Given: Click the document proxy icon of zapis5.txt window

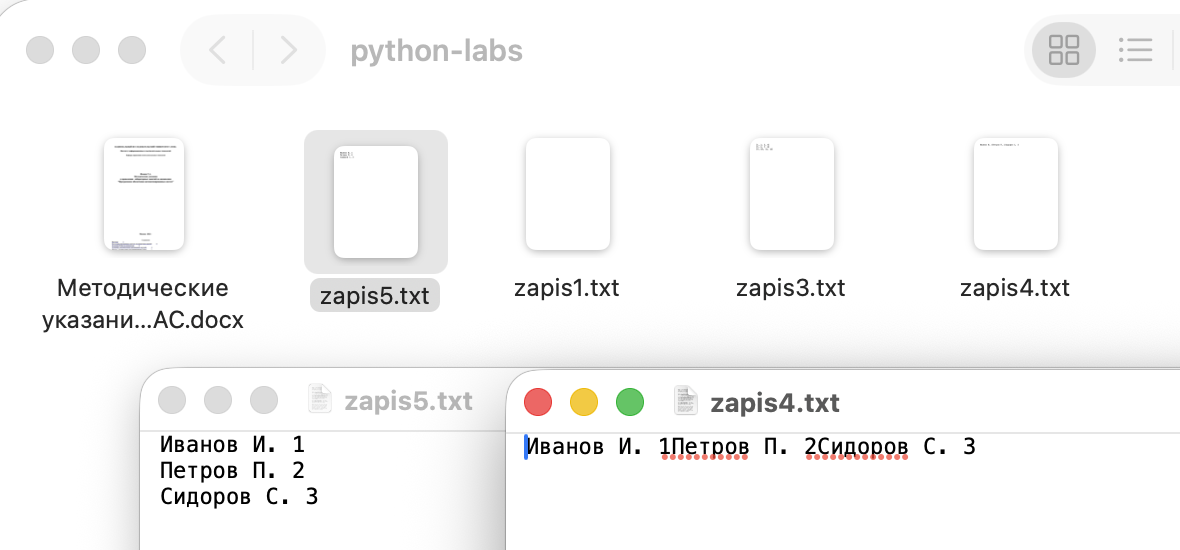Looking at the screenshot, I should coord(320,401).
